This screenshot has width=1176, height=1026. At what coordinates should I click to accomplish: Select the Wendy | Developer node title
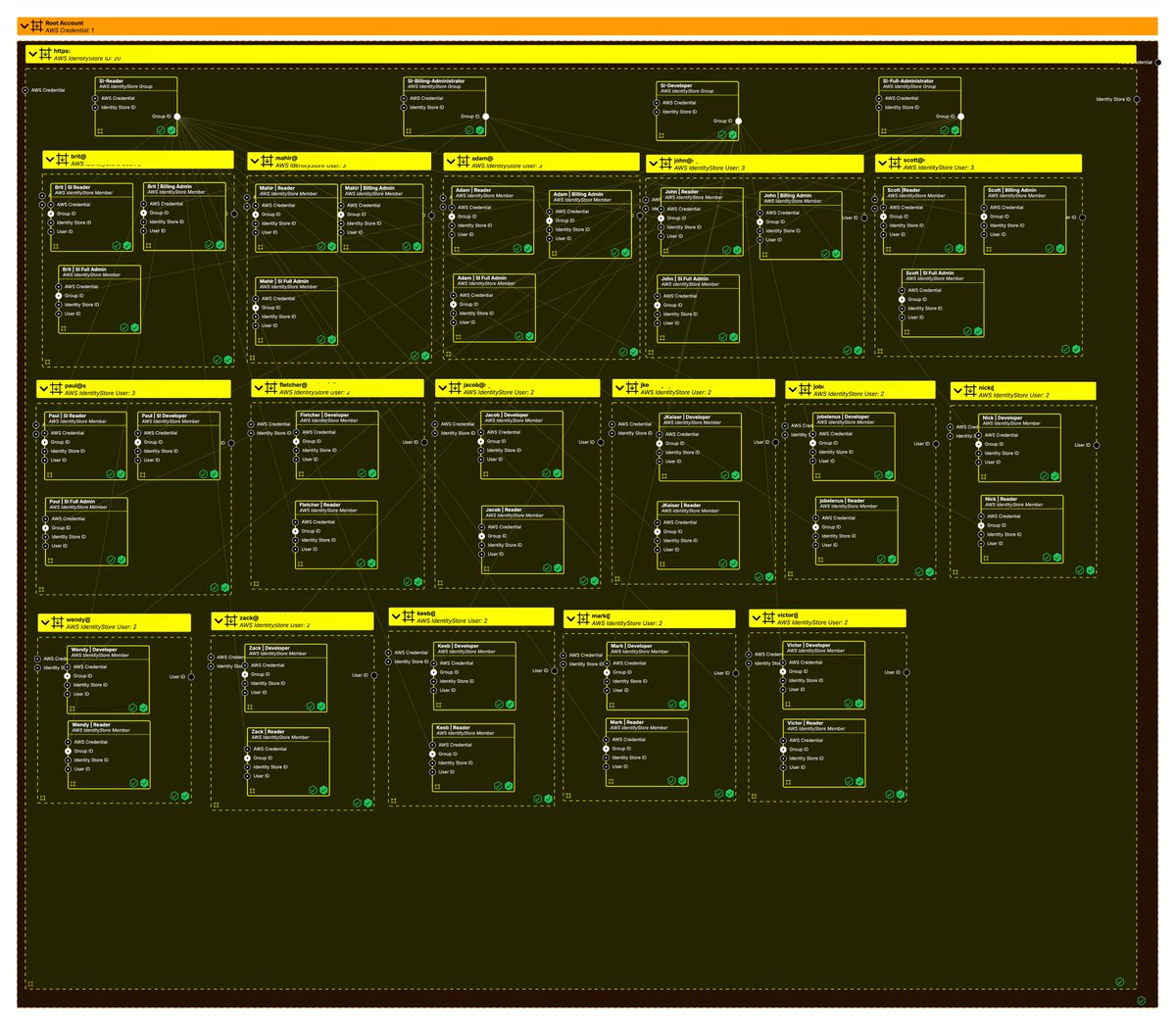[94, 649]
